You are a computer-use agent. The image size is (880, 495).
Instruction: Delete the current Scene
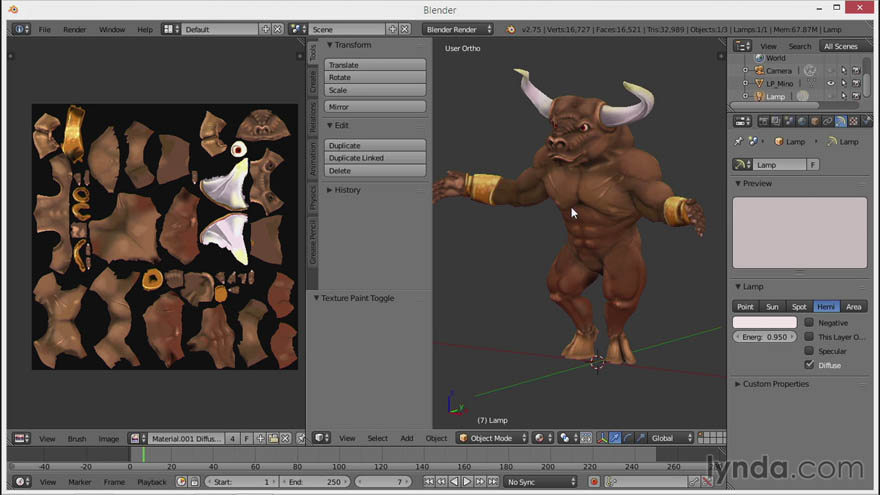404,29
